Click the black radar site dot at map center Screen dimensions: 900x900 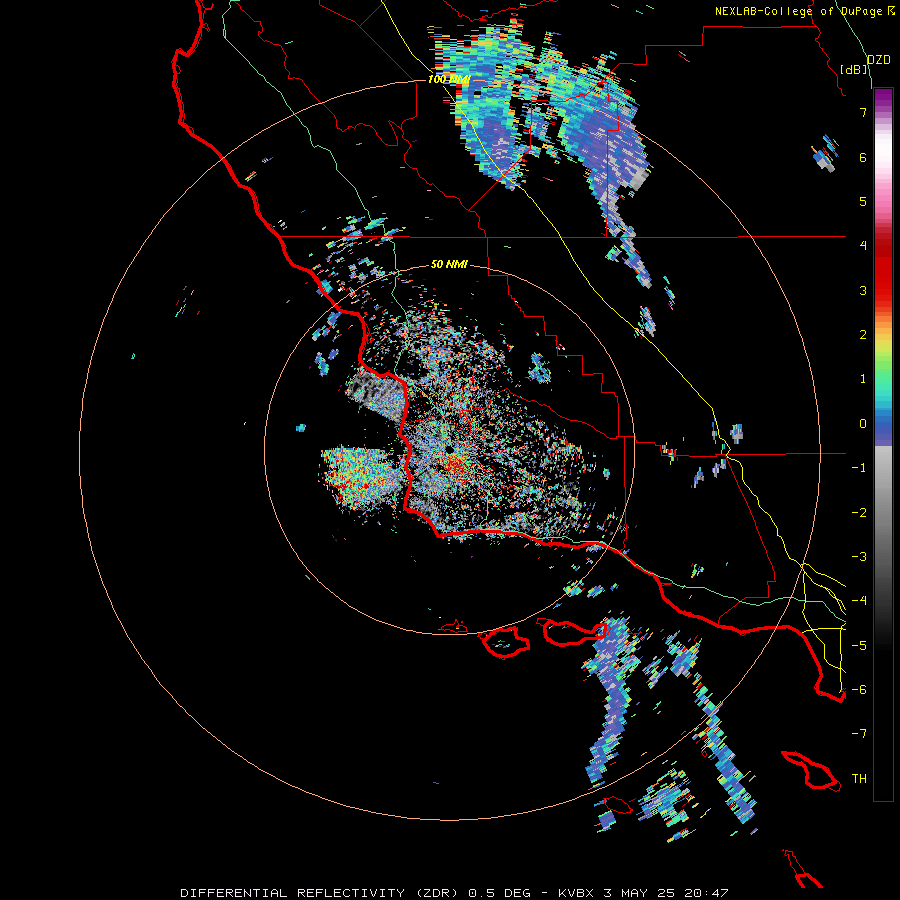[448, 449]
